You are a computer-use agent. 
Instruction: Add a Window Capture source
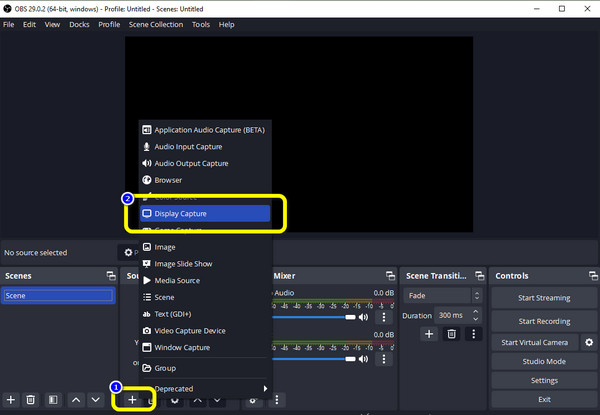pos(205,347)
